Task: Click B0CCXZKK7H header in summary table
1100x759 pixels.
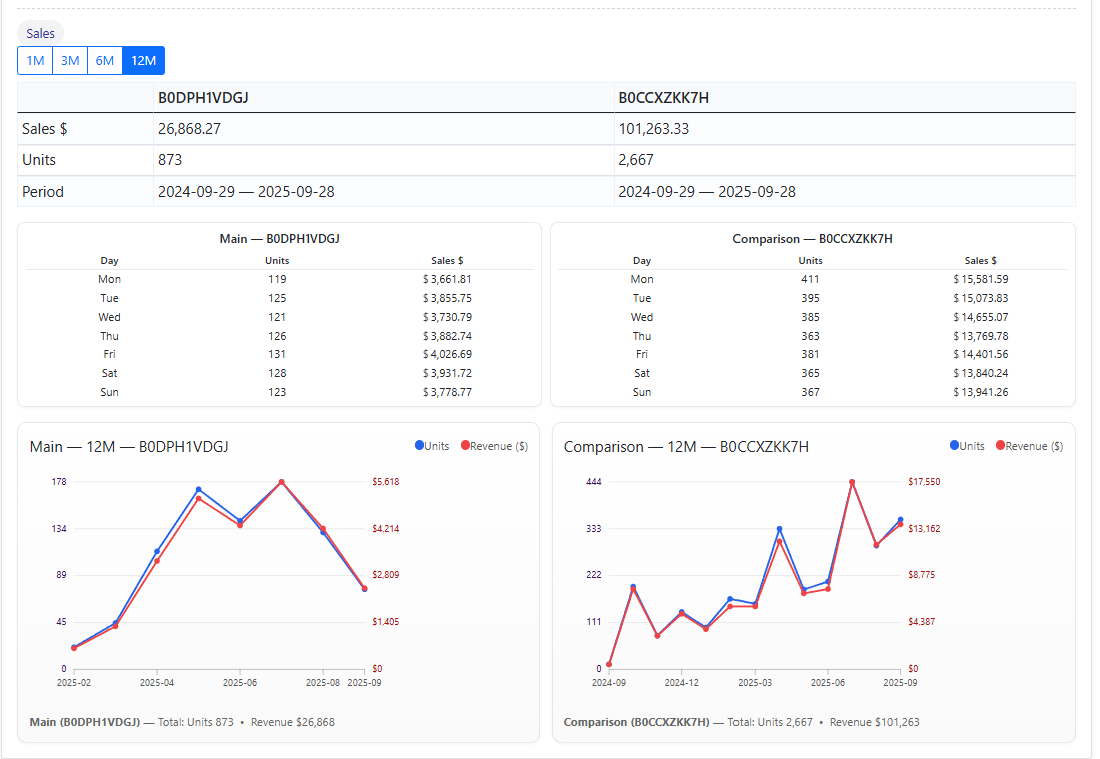Action: pyautogui.click(x=664, y=98)
